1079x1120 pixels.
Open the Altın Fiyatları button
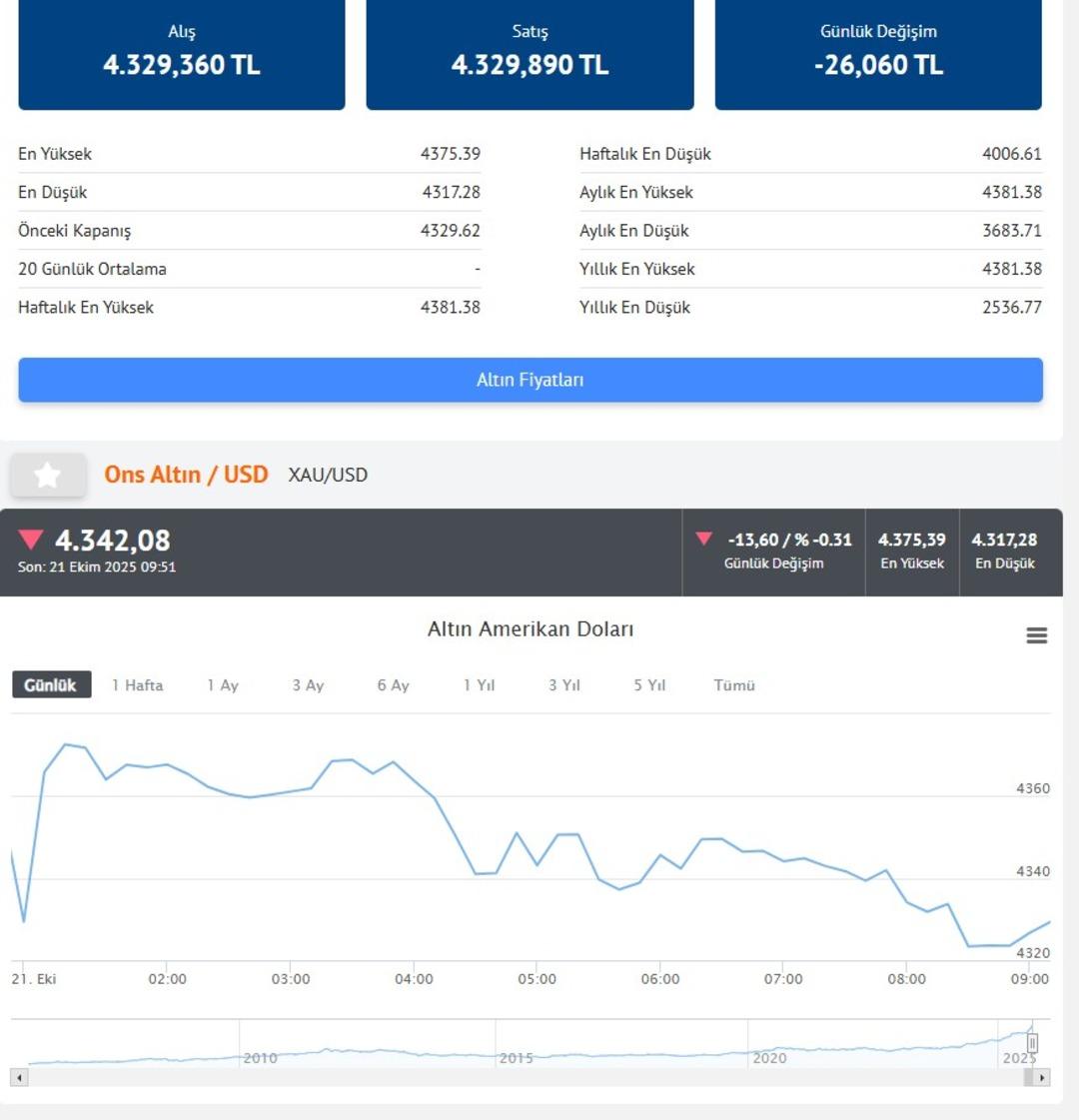[x=531, y=381]
